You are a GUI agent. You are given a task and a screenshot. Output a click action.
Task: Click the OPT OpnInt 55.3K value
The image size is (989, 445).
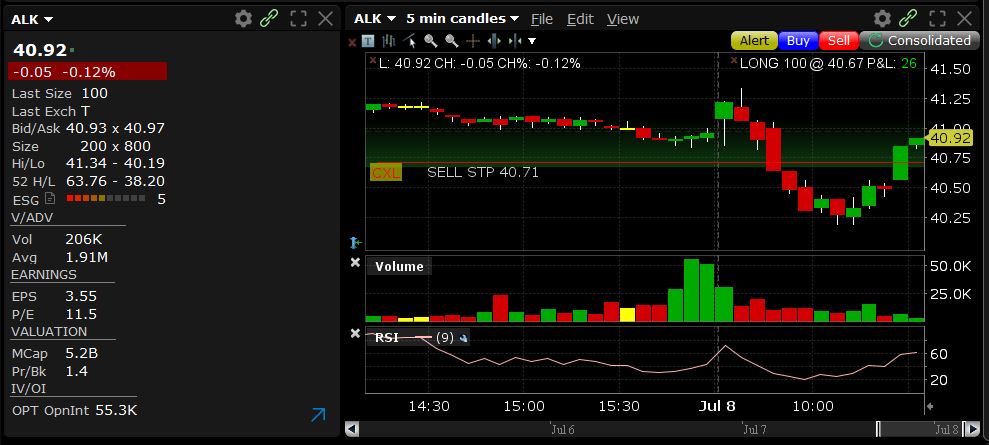[x=116, y=410]
